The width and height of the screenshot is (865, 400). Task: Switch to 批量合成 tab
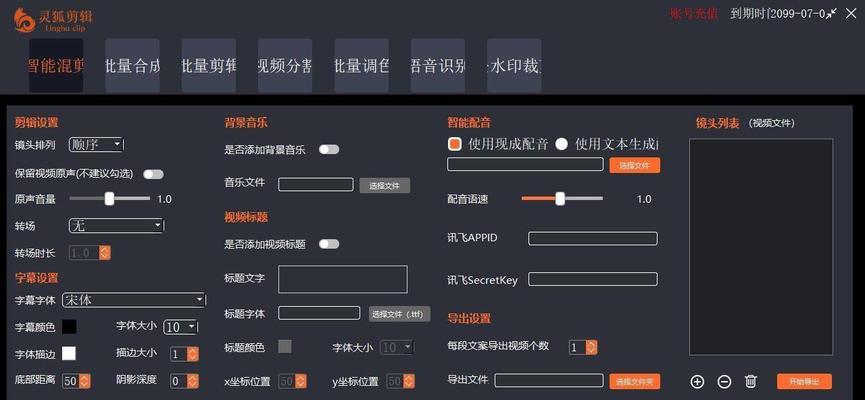click(132, 66)
